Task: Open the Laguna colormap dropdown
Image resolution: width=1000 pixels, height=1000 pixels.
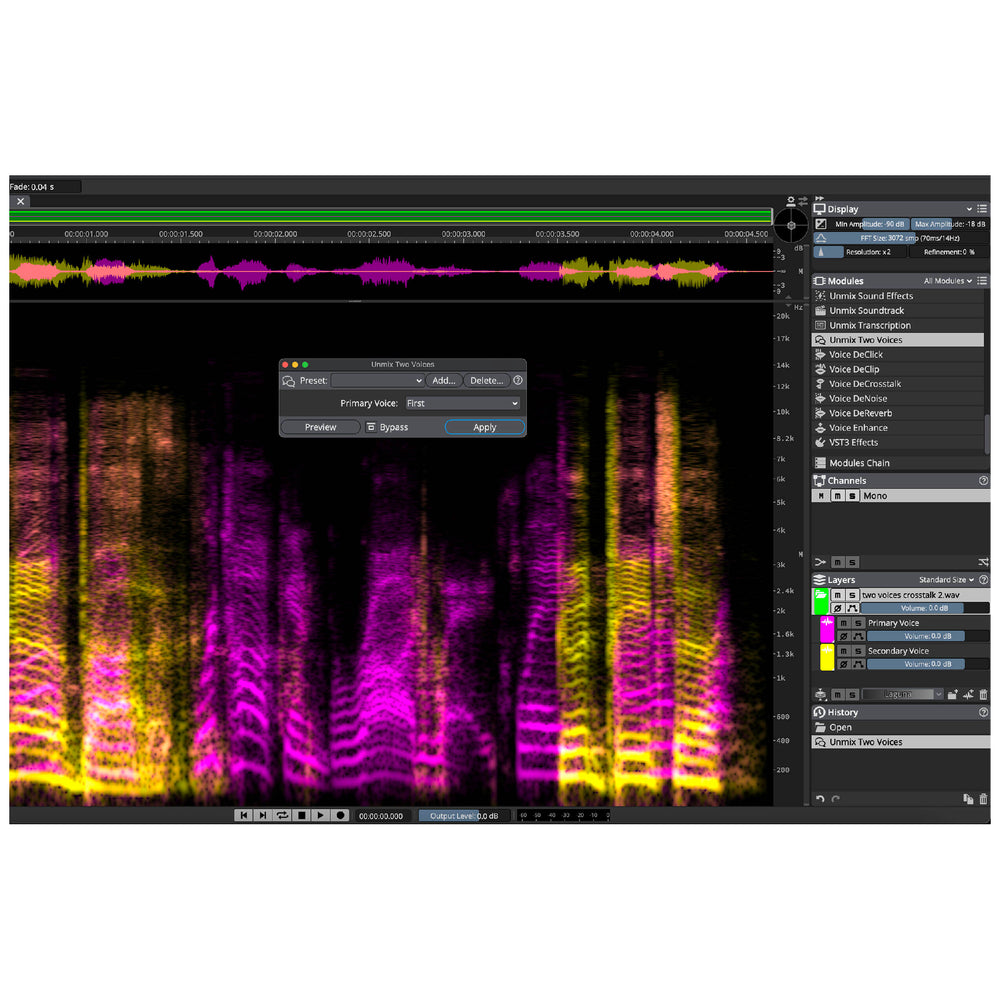Action: click(x=902, y=694)
